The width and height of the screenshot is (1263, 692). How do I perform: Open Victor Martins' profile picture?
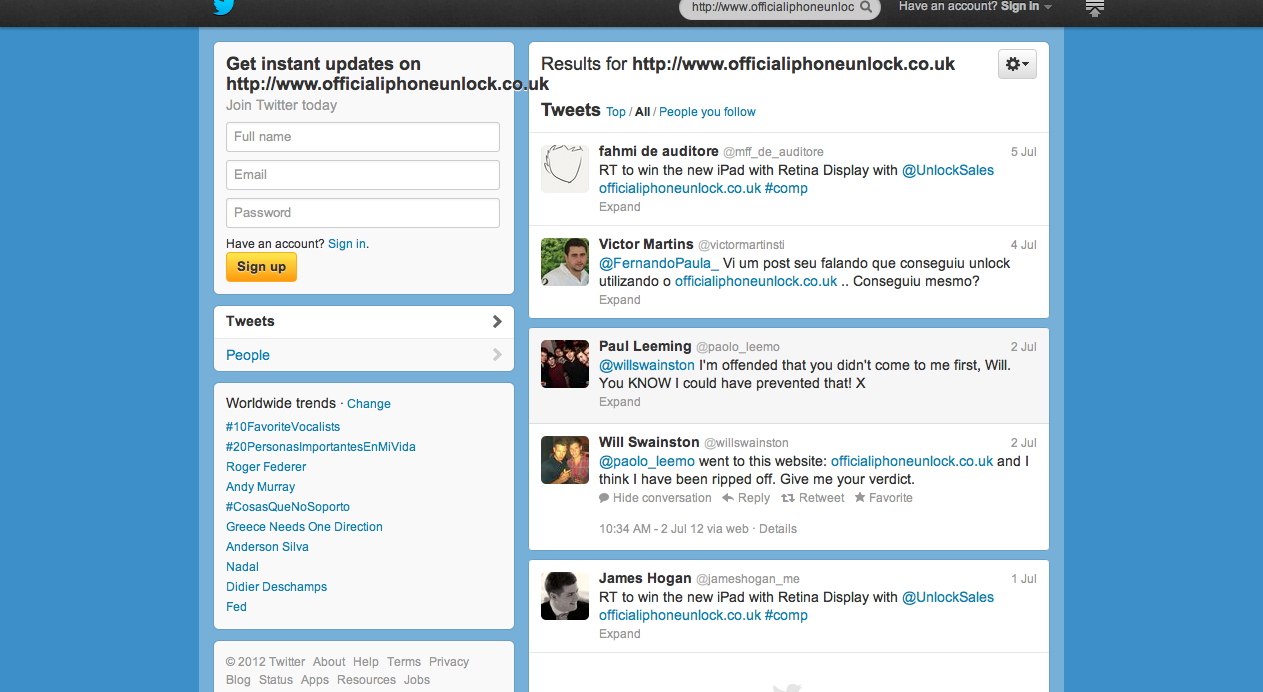click(x=565, y=261)
